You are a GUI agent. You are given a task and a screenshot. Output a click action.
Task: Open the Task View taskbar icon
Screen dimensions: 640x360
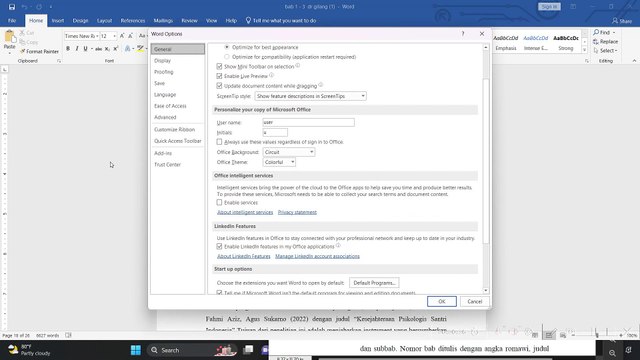click(248, 350)
